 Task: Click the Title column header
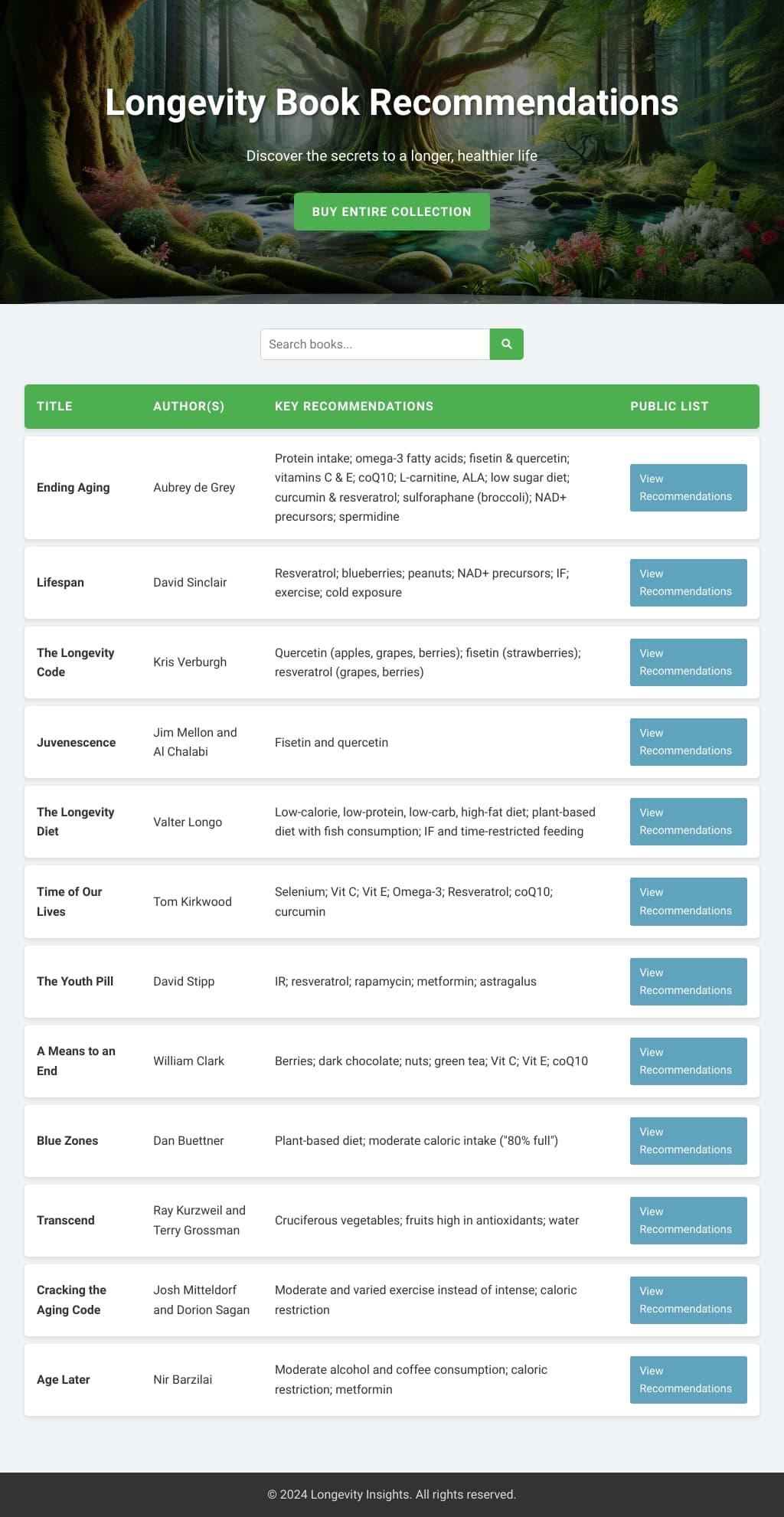54,406
